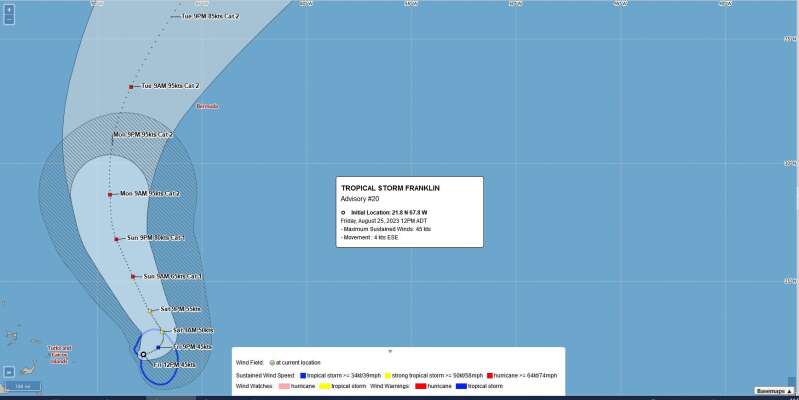The width and height of the screenshot is (799, 400).
Task: Zoom in on the map
Action: point(9,10)
